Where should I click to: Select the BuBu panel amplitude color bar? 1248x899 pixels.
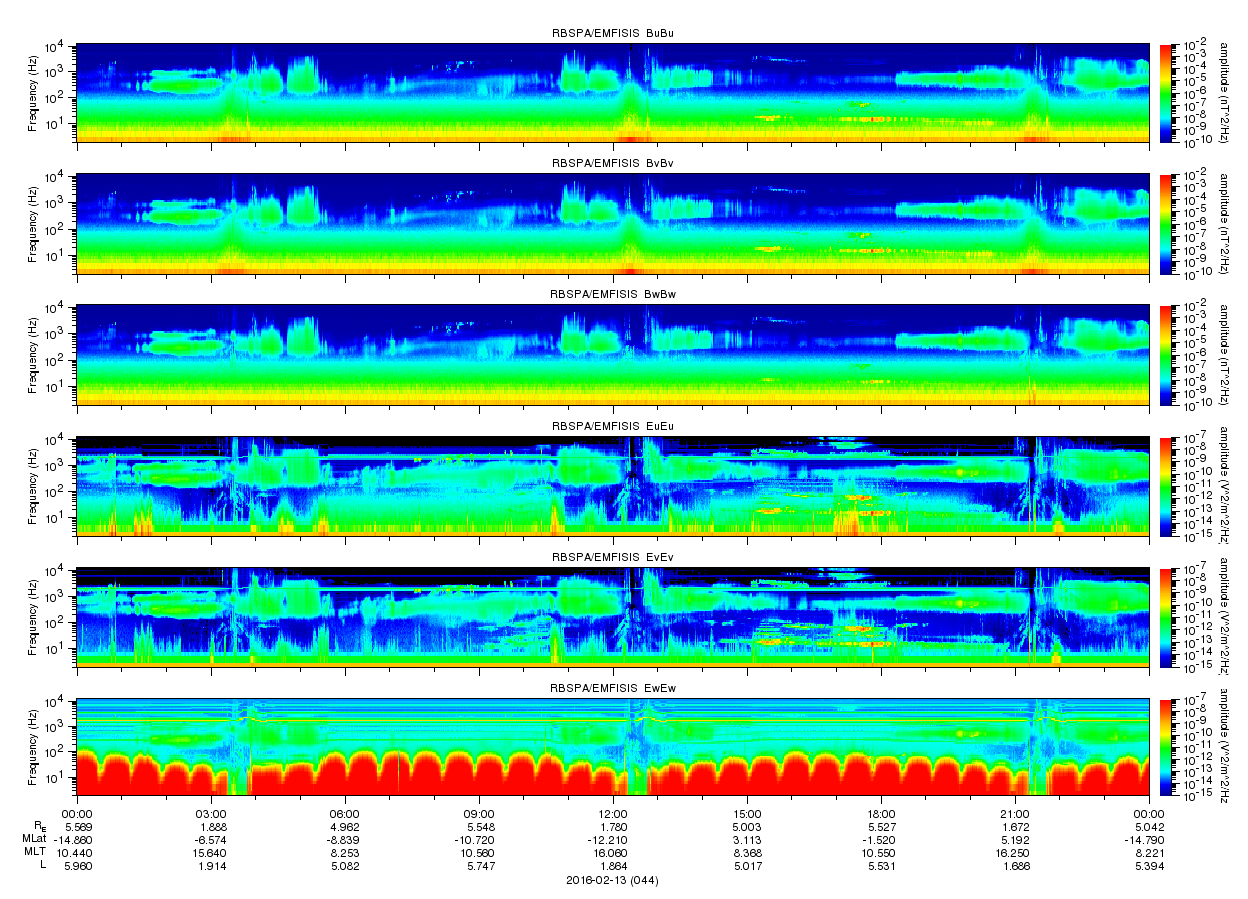coord(1165,93)
